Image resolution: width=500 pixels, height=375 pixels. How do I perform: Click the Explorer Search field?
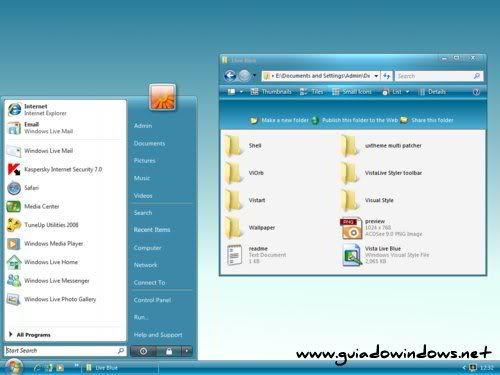tap(439, 76)
